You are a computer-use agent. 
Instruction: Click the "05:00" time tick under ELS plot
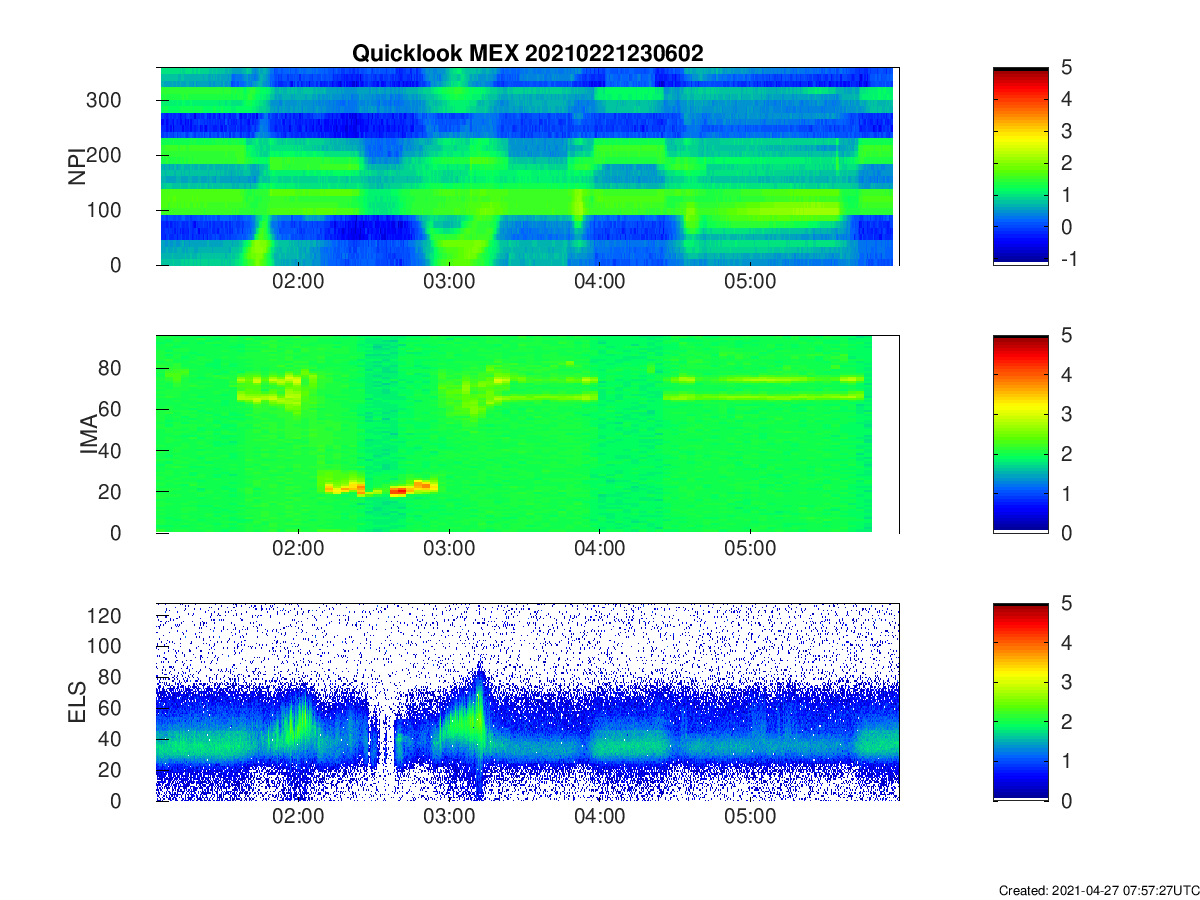[751, 818]
